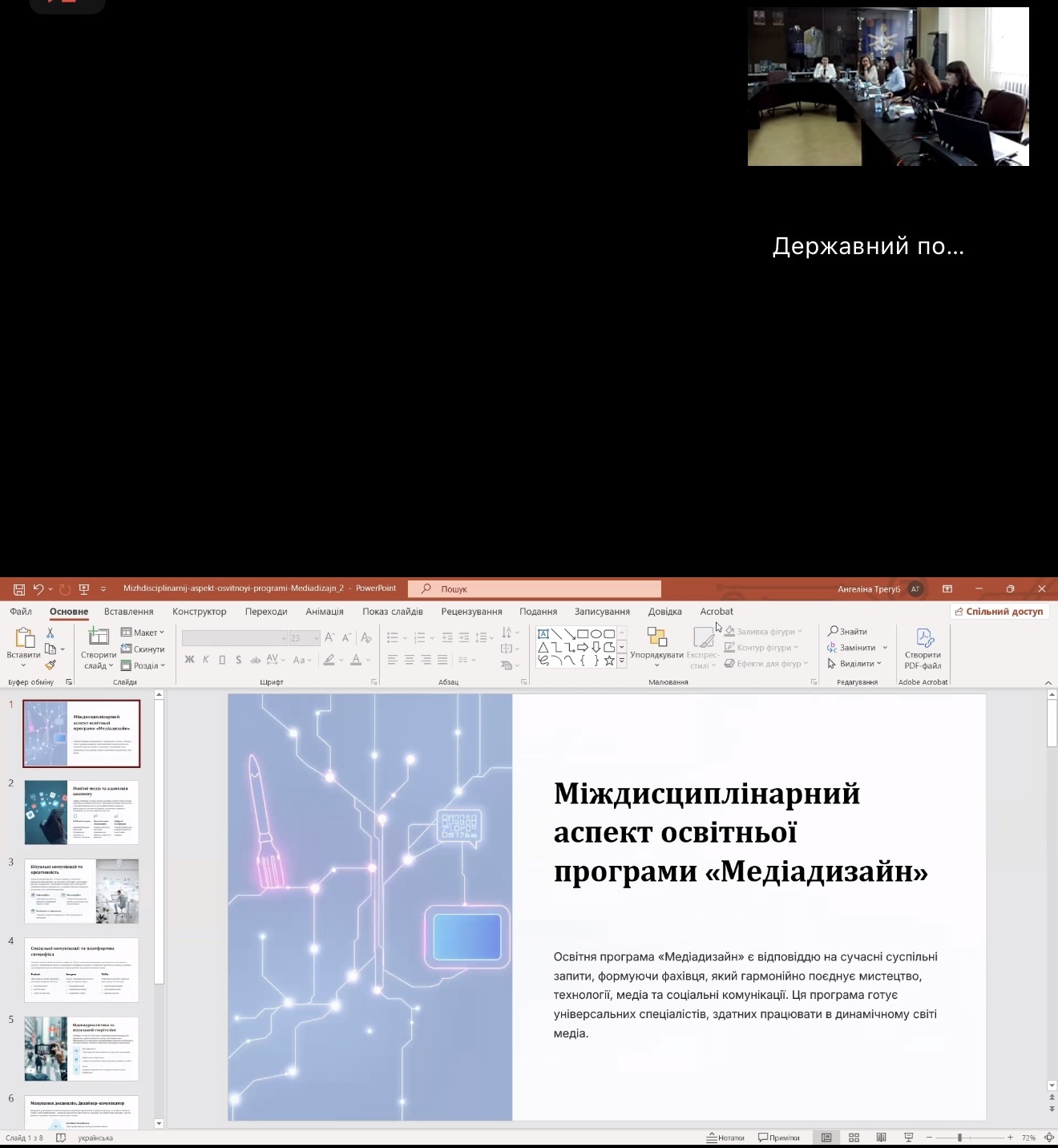Click the Cut scissors icon
Screen dimensions: 1058x1148
point(50,633)
